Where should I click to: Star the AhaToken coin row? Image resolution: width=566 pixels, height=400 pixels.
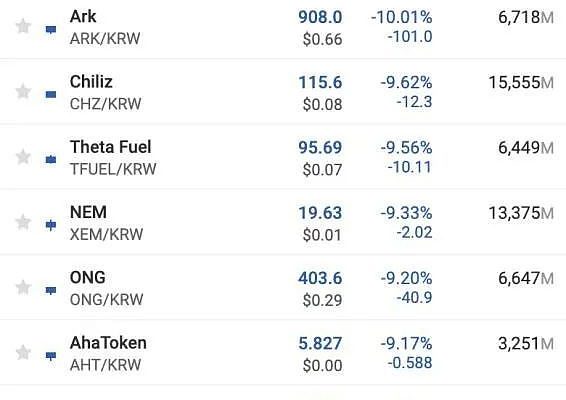tap(23, 353)
